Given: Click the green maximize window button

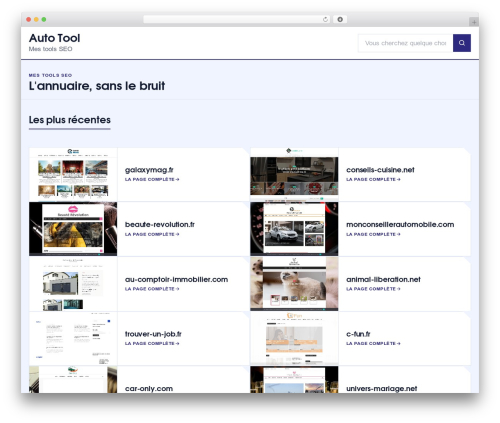Looking at the screenshot, I should [x=44, y=20].
